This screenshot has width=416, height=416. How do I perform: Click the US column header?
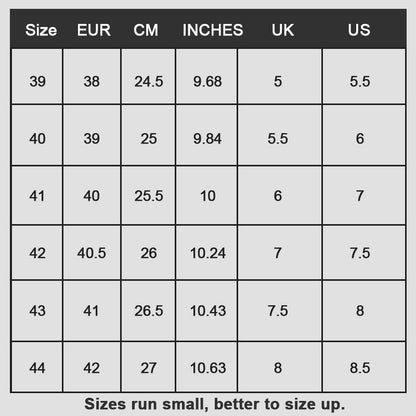359,30
